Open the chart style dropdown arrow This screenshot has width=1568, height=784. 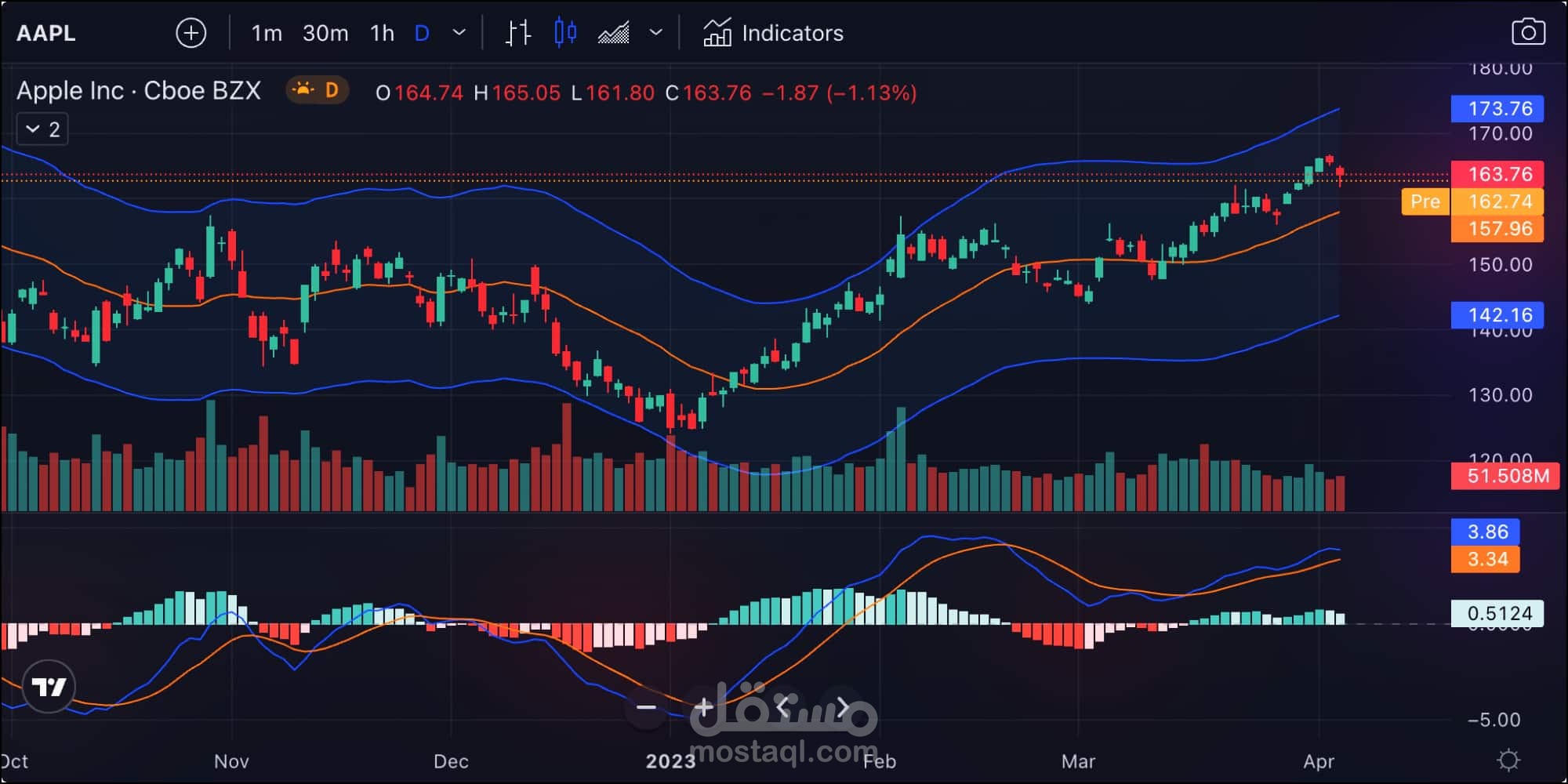click(656, 33)
